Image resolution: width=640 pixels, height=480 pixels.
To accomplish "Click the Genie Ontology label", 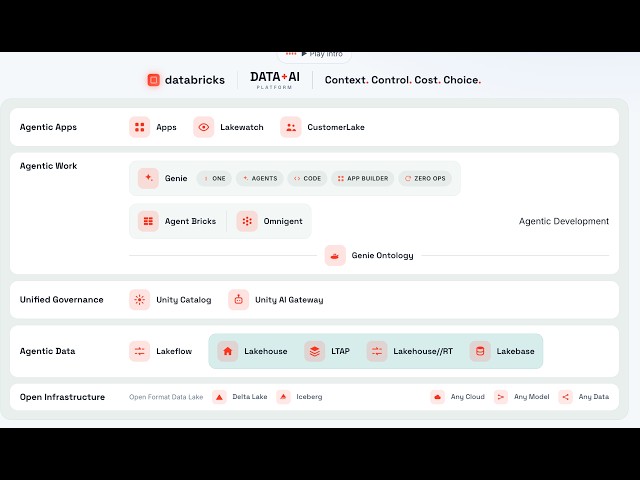I will (x=382, y=256).
